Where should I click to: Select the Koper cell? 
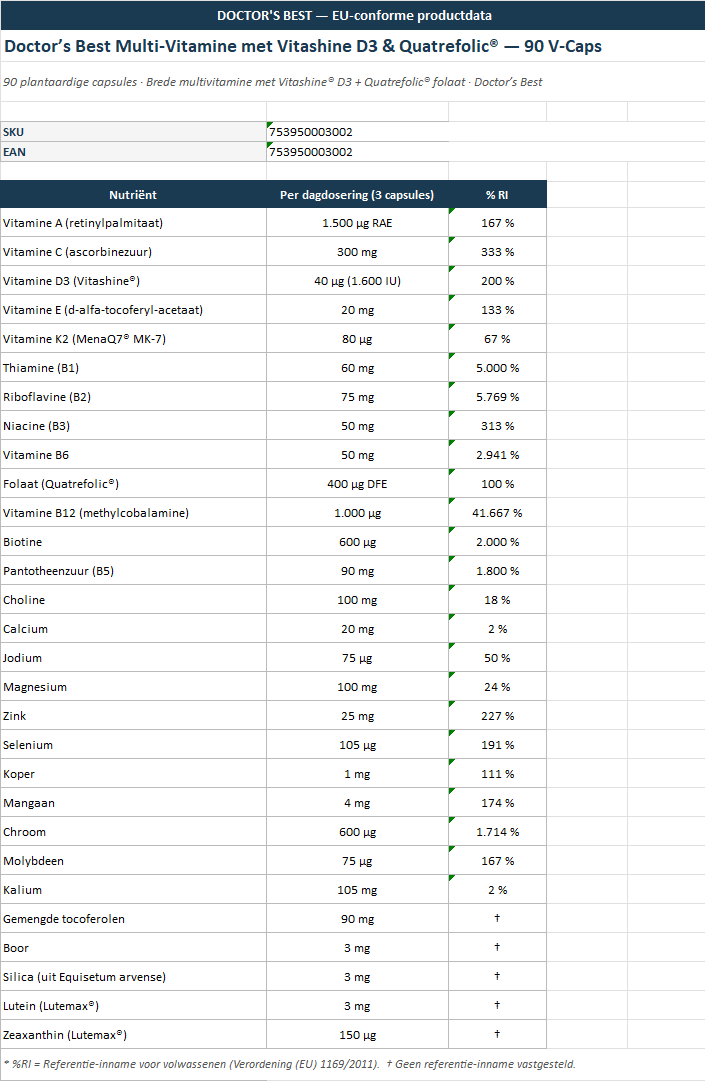tap(133, 773)
